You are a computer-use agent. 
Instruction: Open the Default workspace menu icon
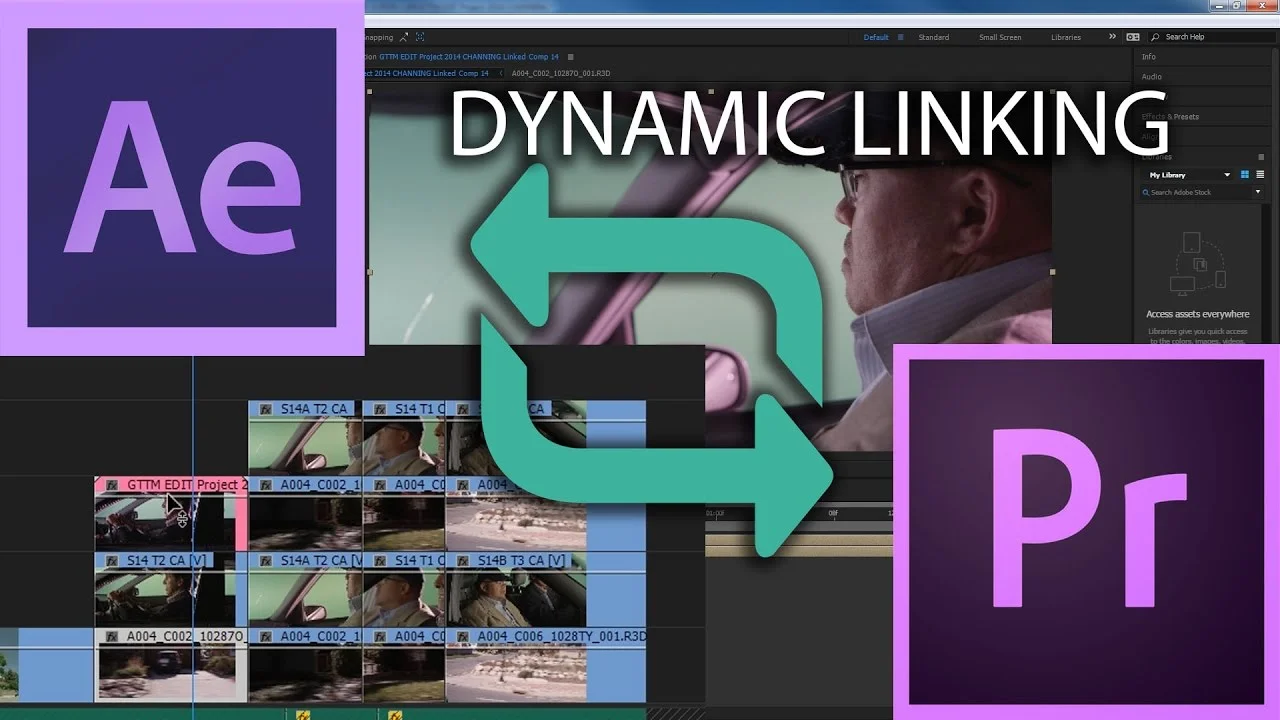(900, 37)
